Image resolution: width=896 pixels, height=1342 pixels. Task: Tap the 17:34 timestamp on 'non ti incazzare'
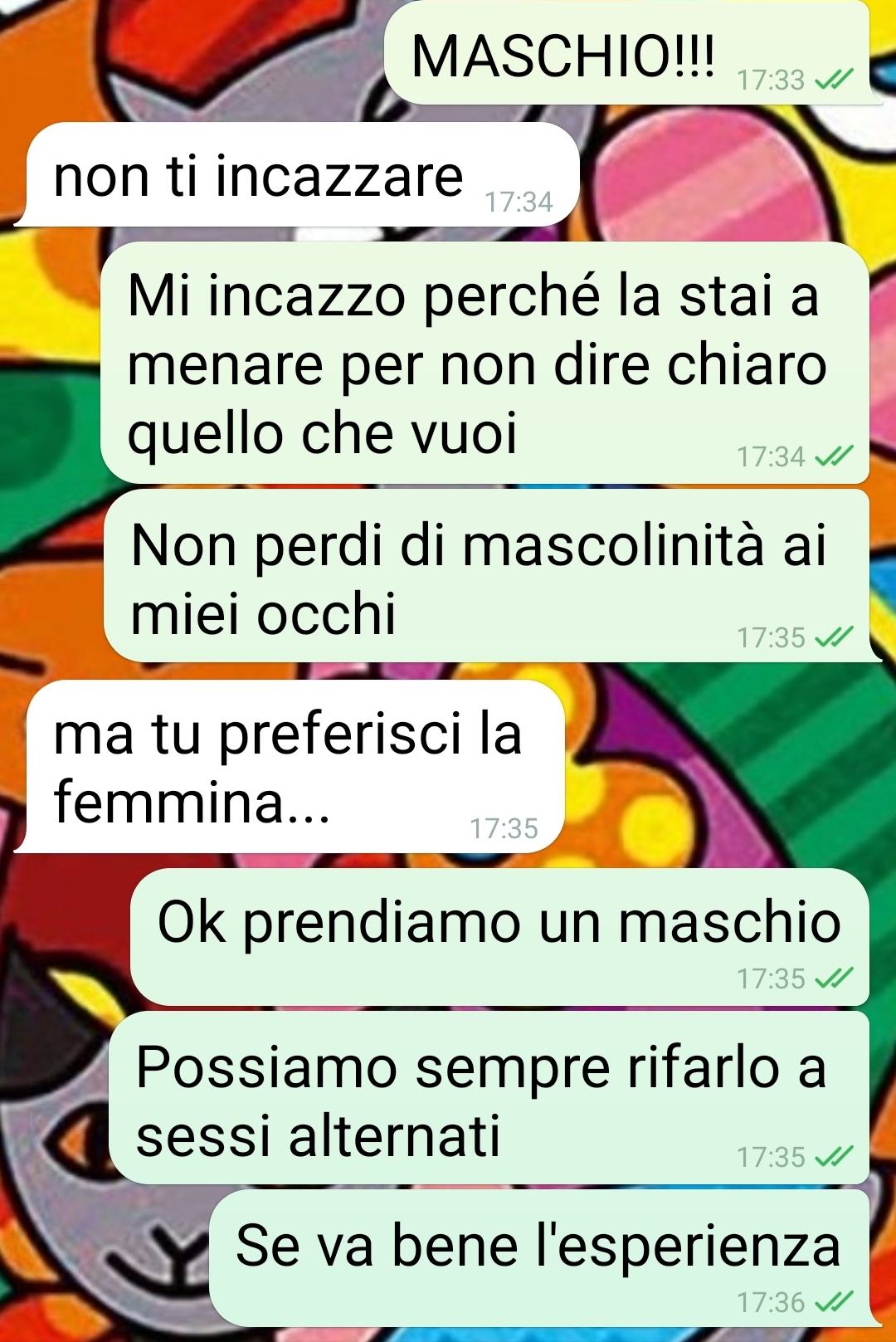click(519, 202)
